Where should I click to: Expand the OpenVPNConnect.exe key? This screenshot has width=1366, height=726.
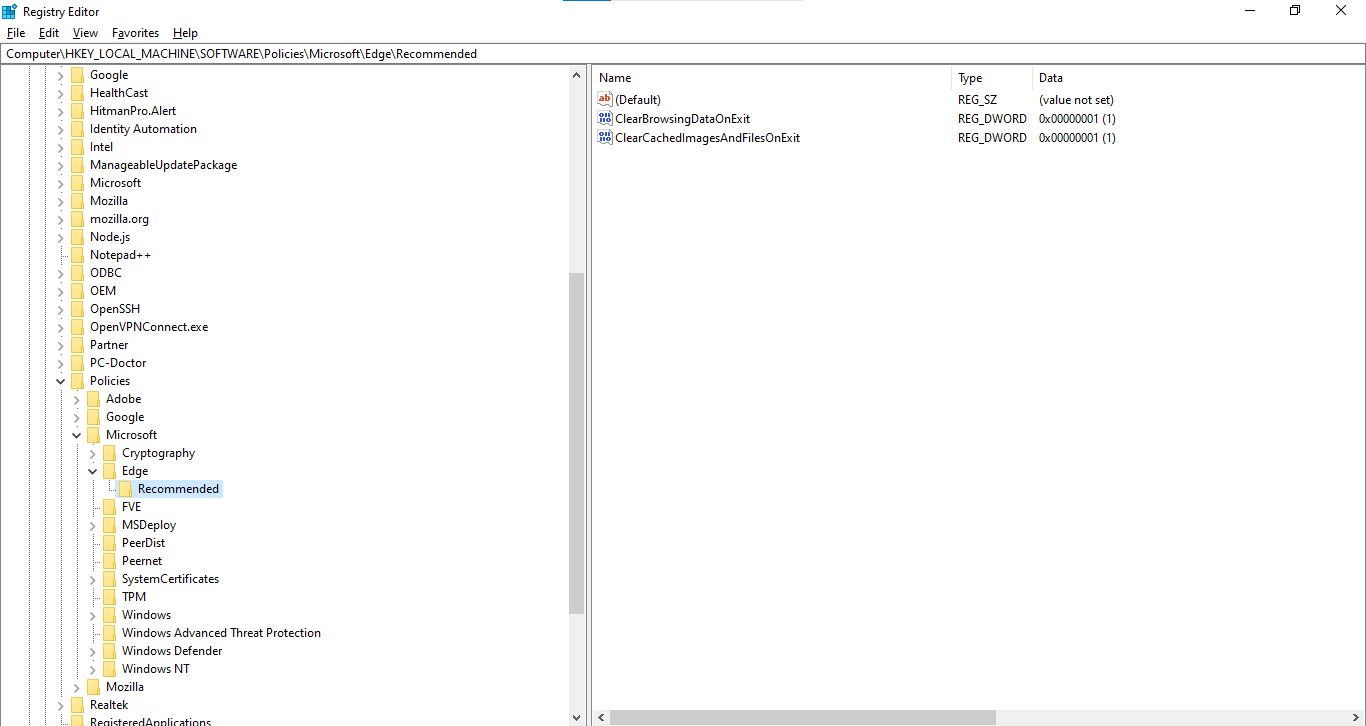[61, 327]
